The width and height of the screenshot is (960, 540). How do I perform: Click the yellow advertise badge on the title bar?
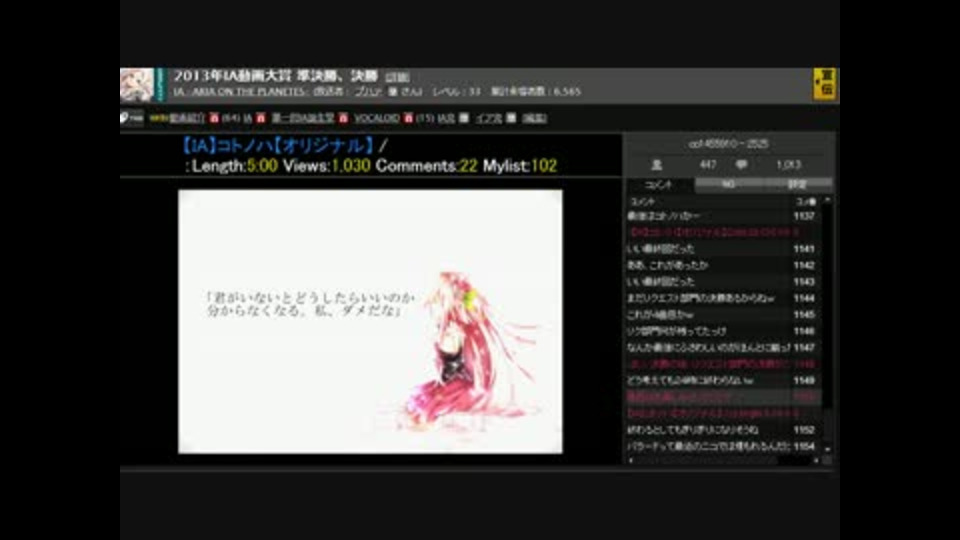[825, 84]
